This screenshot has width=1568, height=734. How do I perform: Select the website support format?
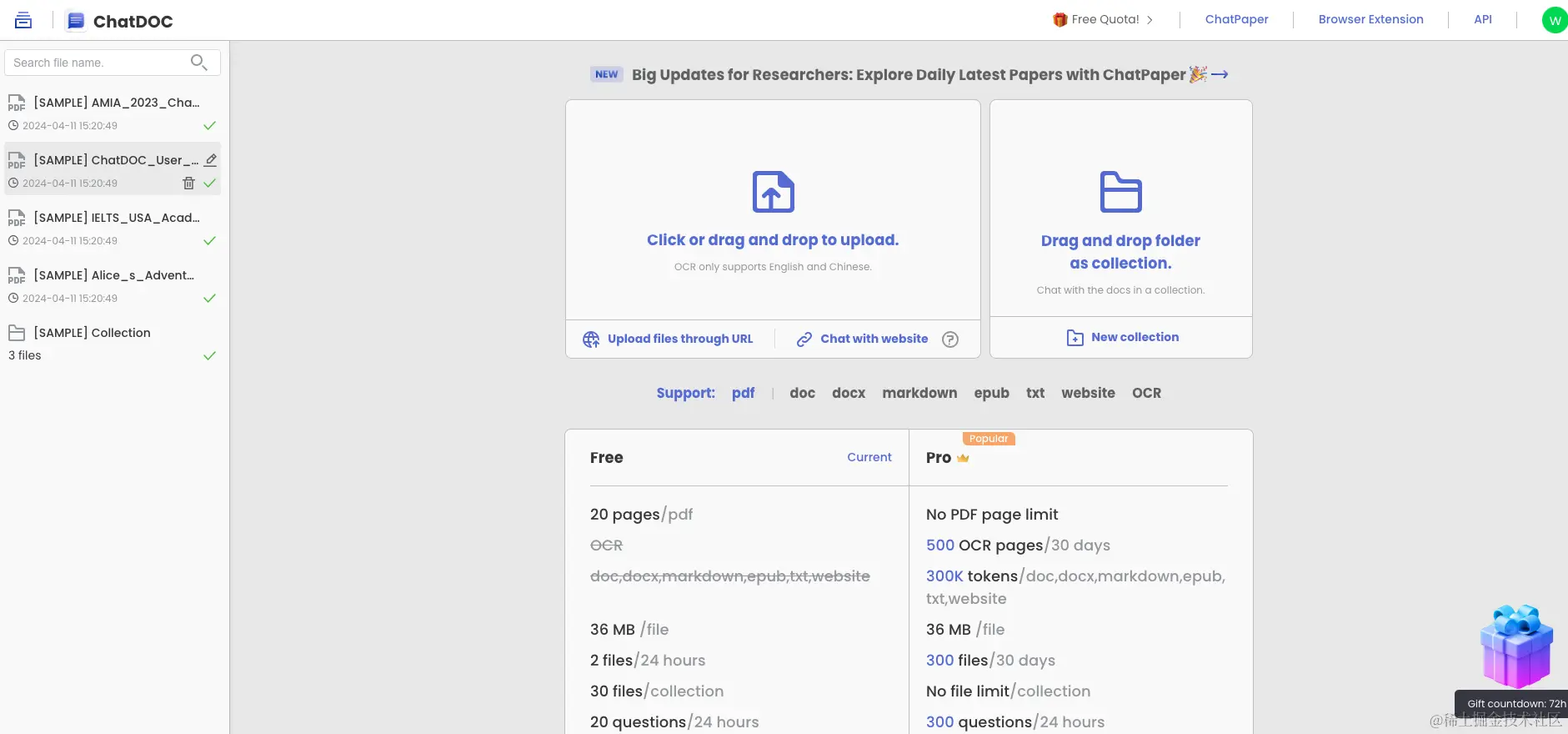pos(1088,393)
